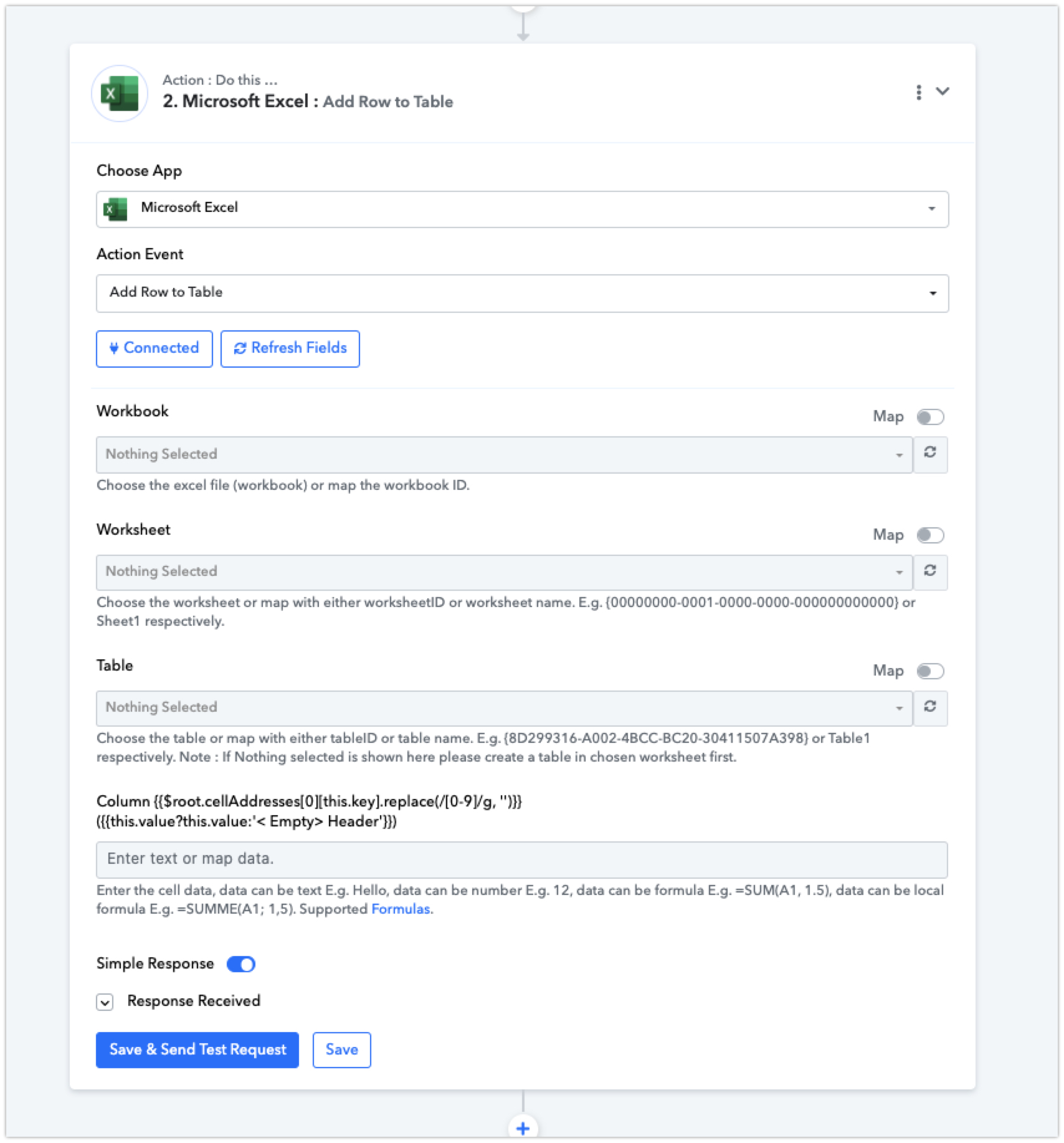Image resolution: width=1064 pixels, height=1143 pixels.
Task: Open the Workbook selection dropdown
Action: click(x=505, y=454)
